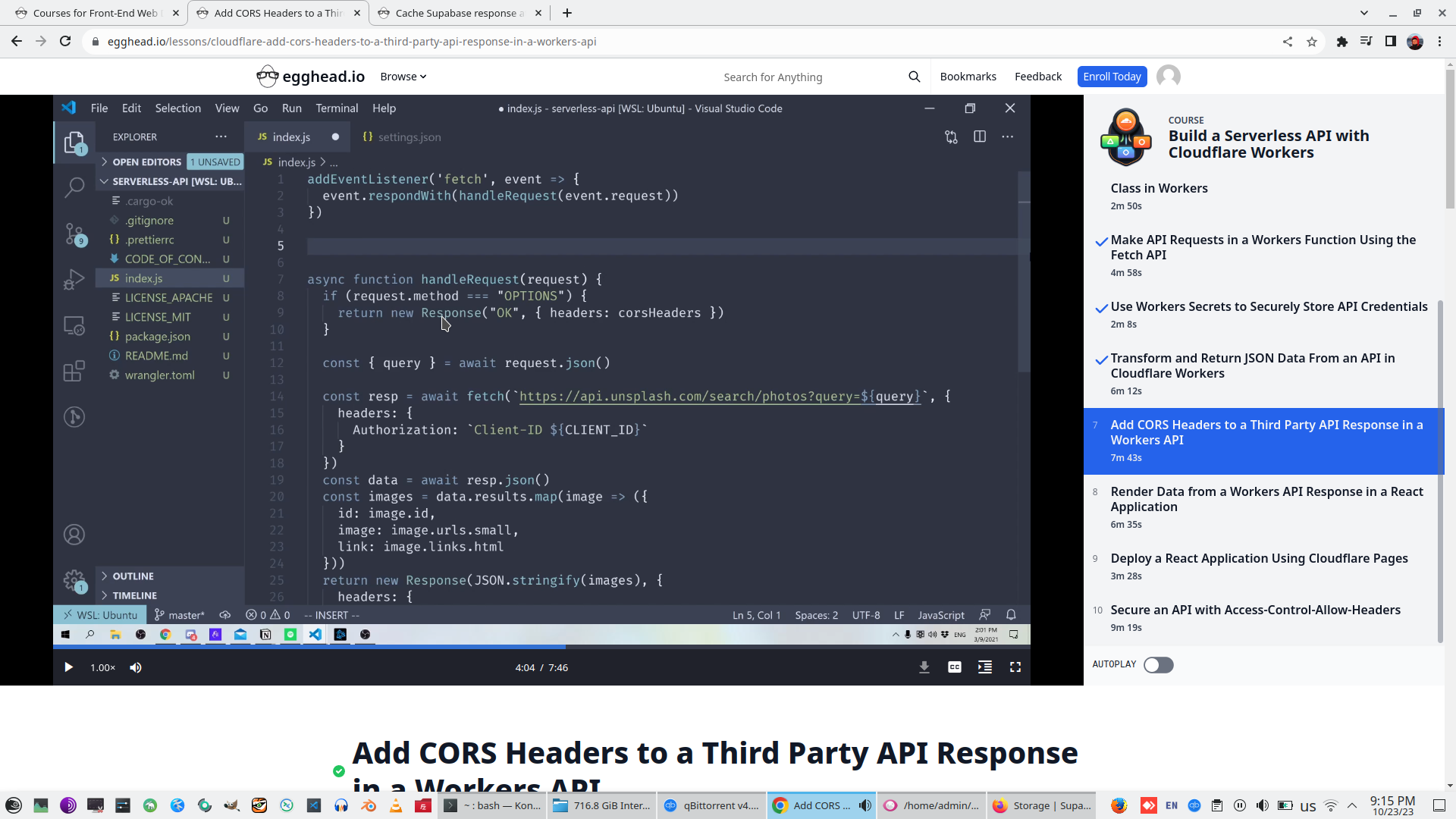Open browser tab search chevron
Image resolution: width=1456 pixels, height=819 pixels.
tap(1363, 13)
